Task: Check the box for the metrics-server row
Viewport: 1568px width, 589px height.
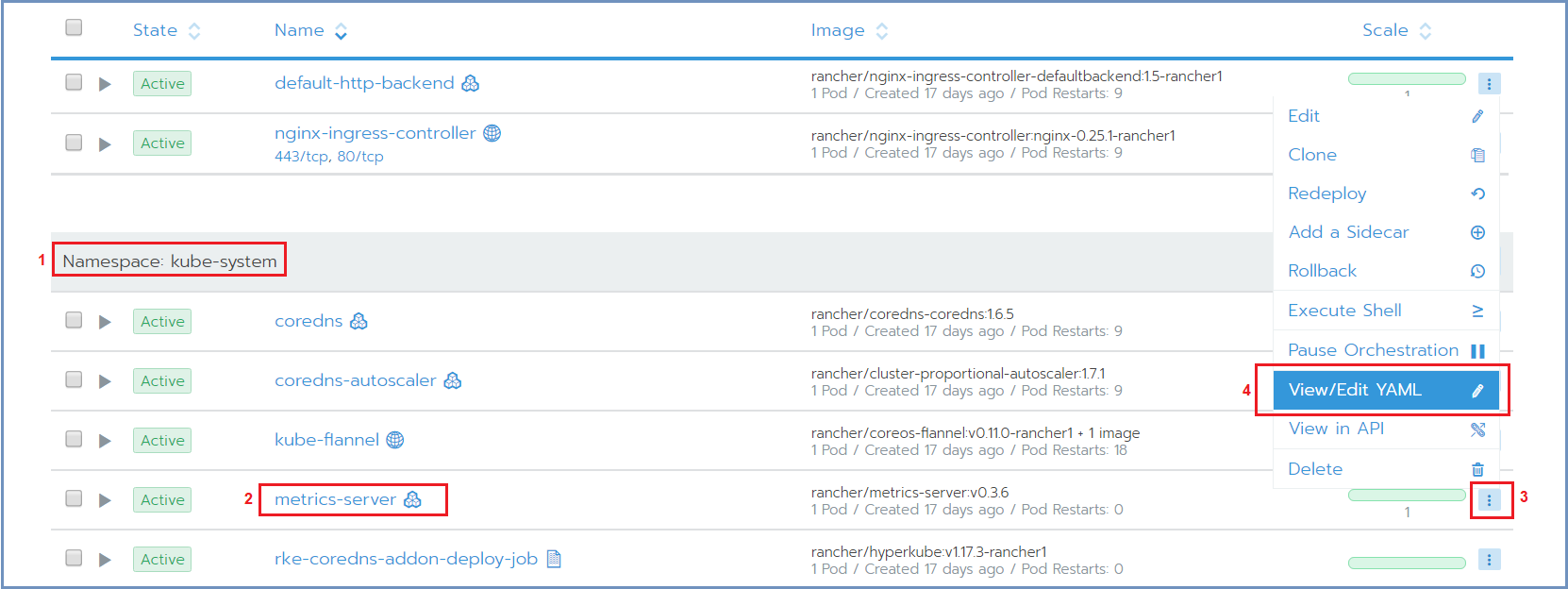Action: click(x=74, y=498)
